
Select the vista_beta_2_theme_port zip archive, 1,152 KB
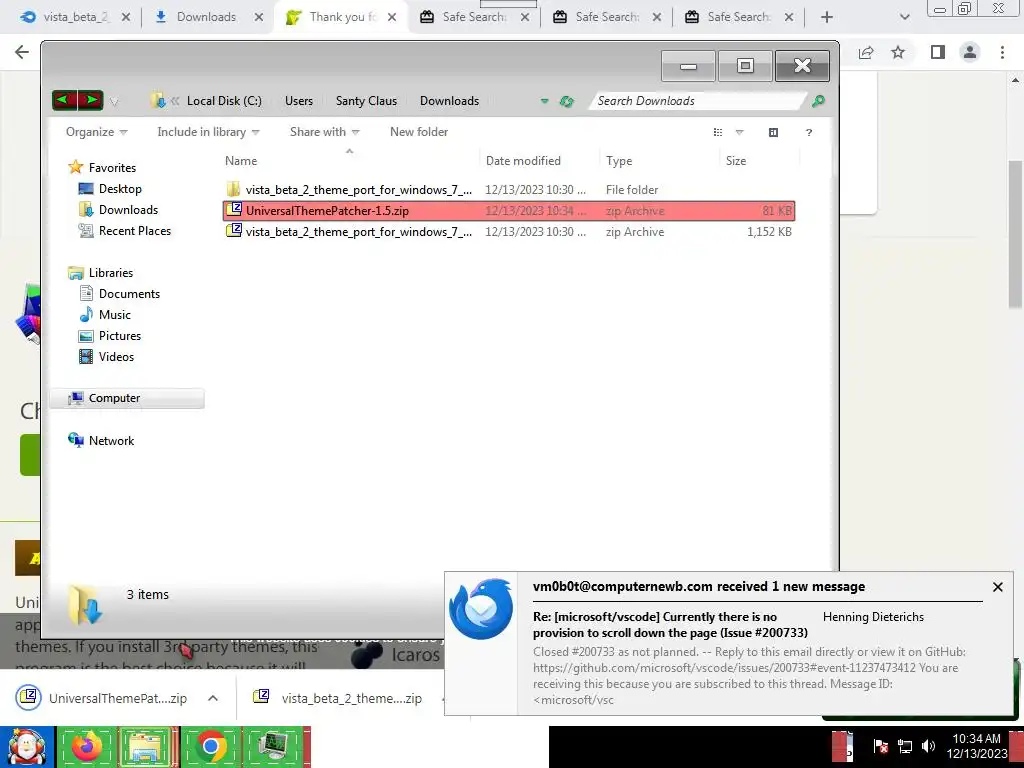(509, 232)
